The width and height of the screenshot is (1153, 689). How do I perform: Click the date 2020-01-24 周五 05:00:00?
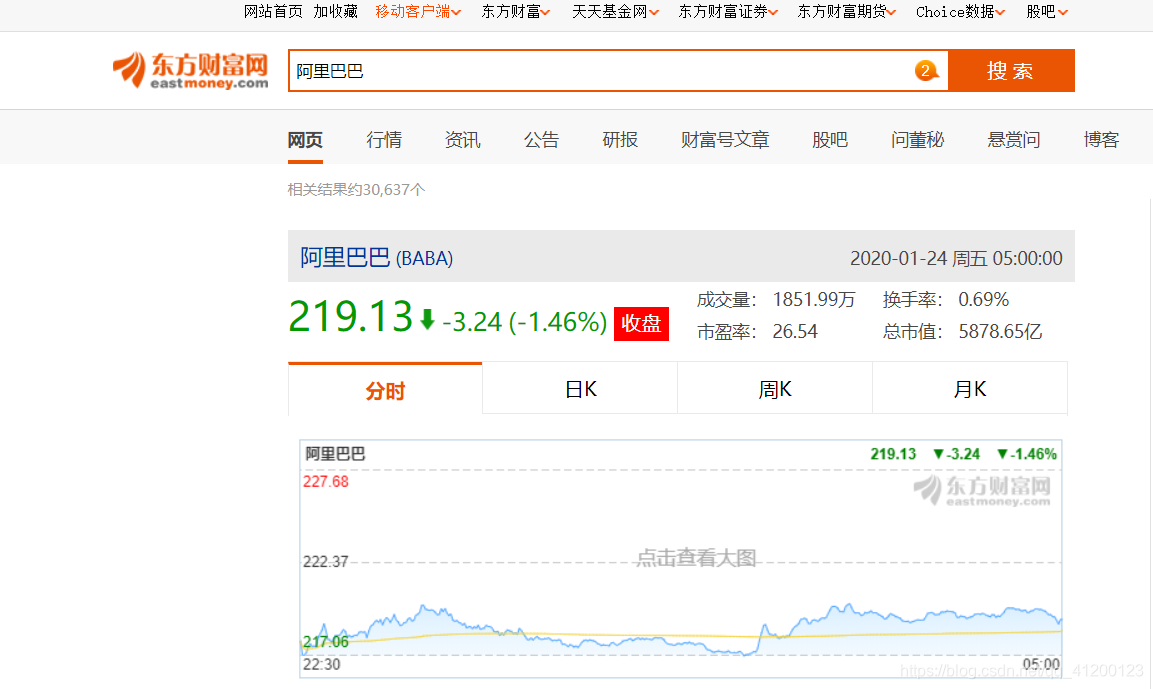956,258
